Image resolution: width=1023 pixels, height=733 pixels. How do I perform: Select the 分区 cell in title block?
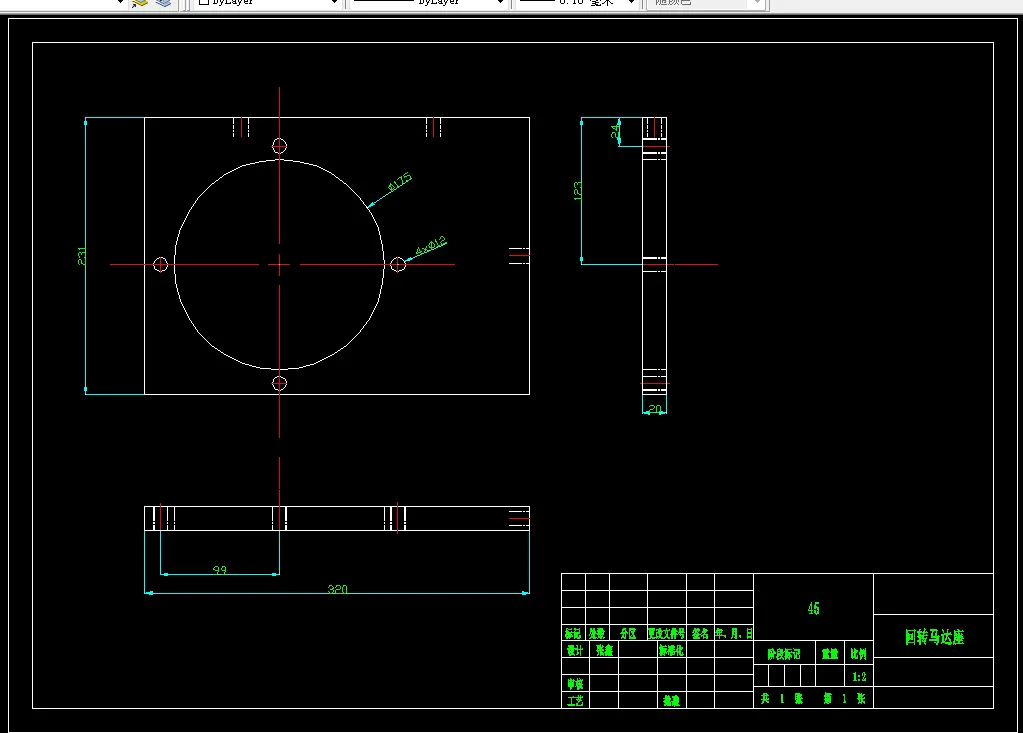tap(628, 633)
